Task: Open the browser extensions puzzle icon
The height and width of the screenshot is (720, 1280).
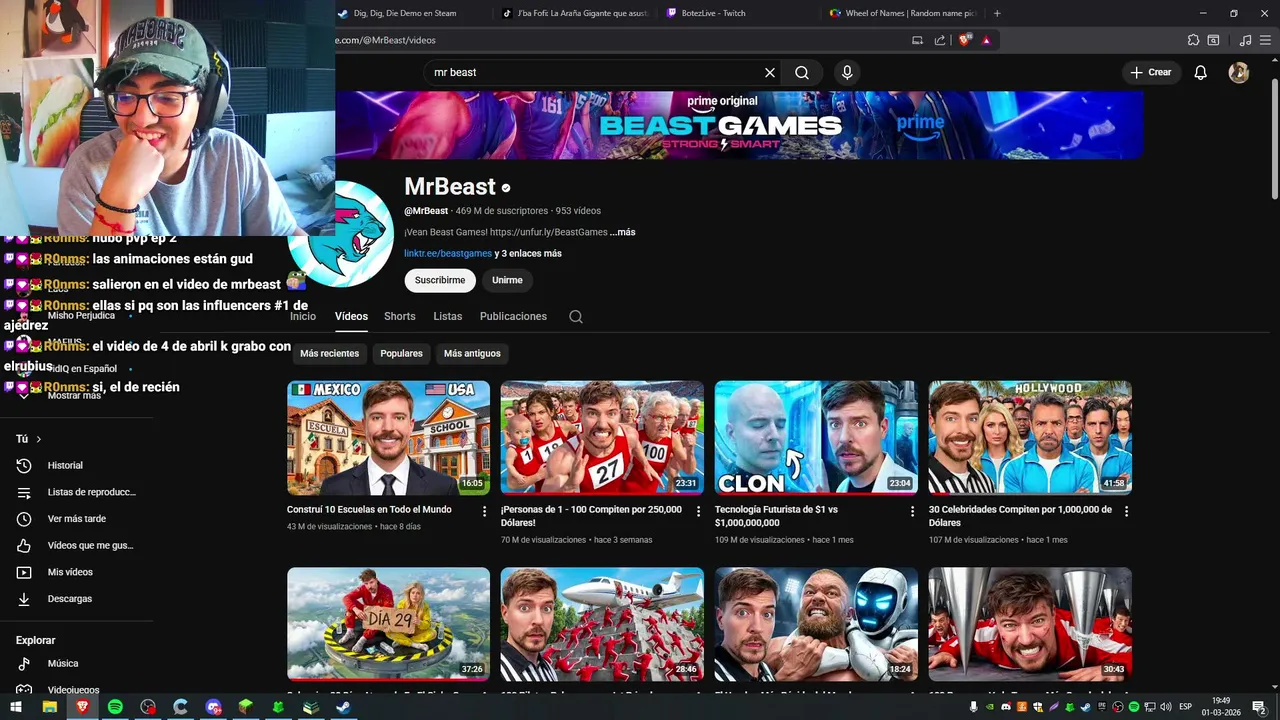Action: [x=1193, y=40]
